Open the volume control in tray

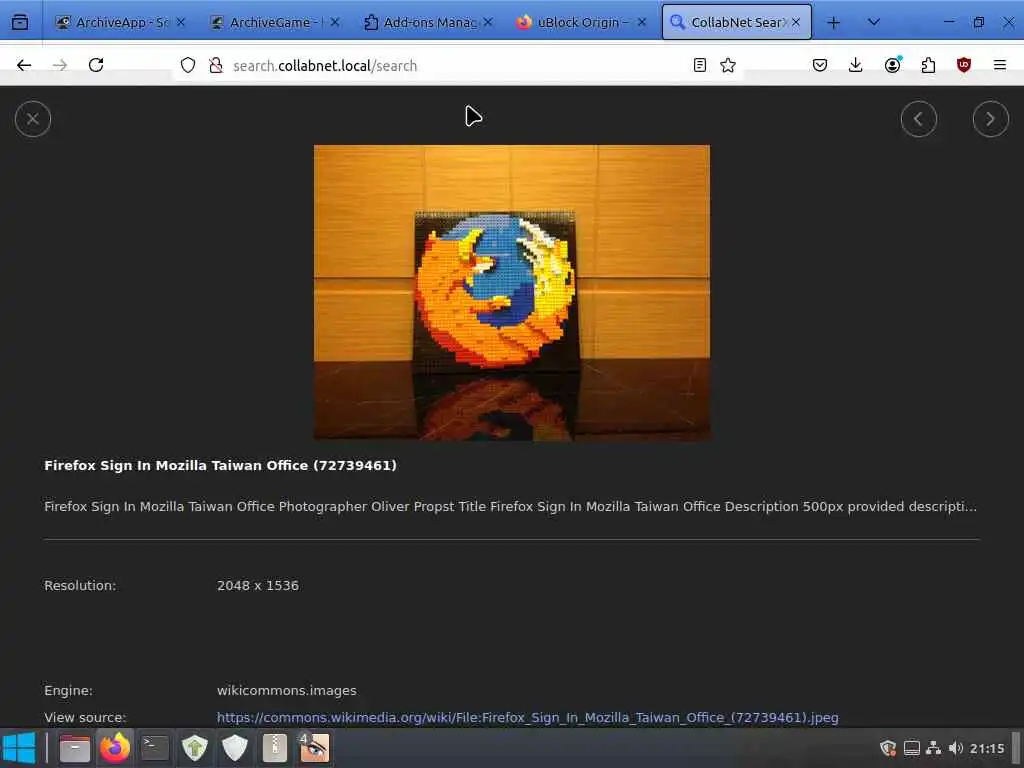tap(956, 748)
